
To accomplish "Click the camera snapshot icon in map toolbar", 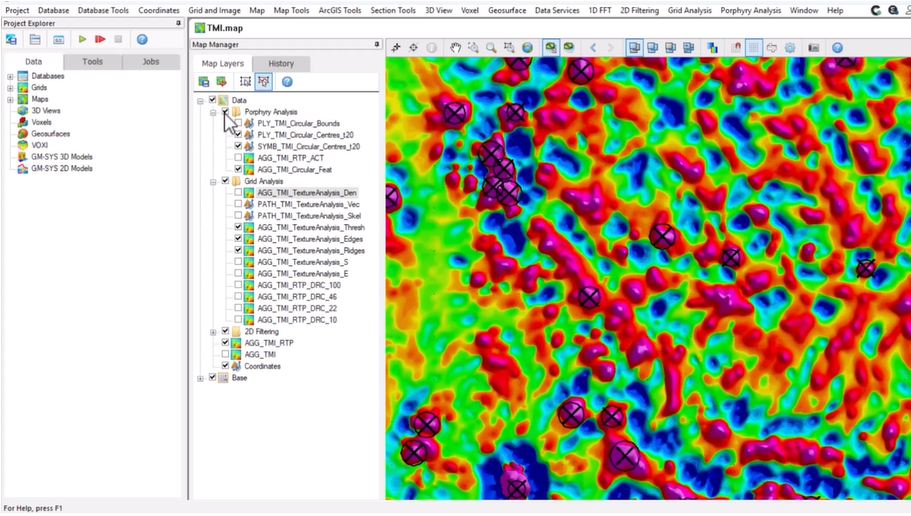I will tap(813, 48).
